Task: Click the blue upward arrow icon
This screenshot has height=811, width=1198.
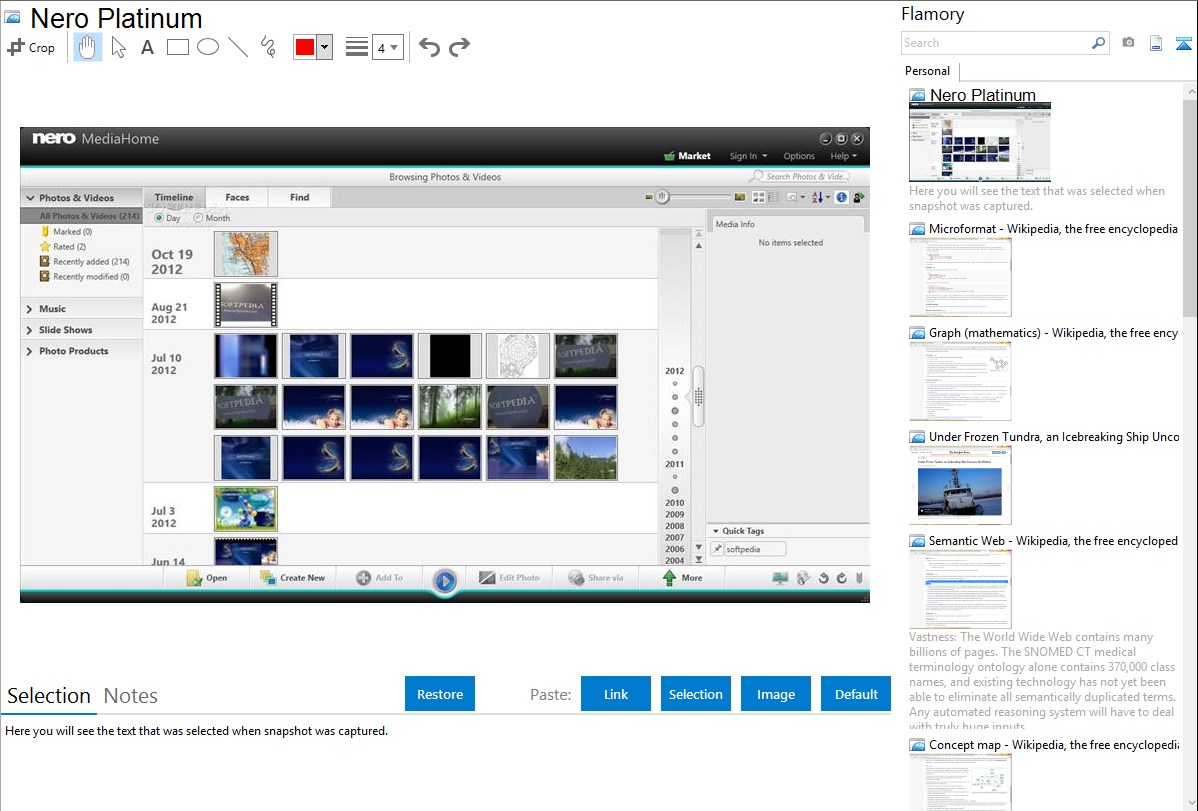Action: [x=1183, y=43]
